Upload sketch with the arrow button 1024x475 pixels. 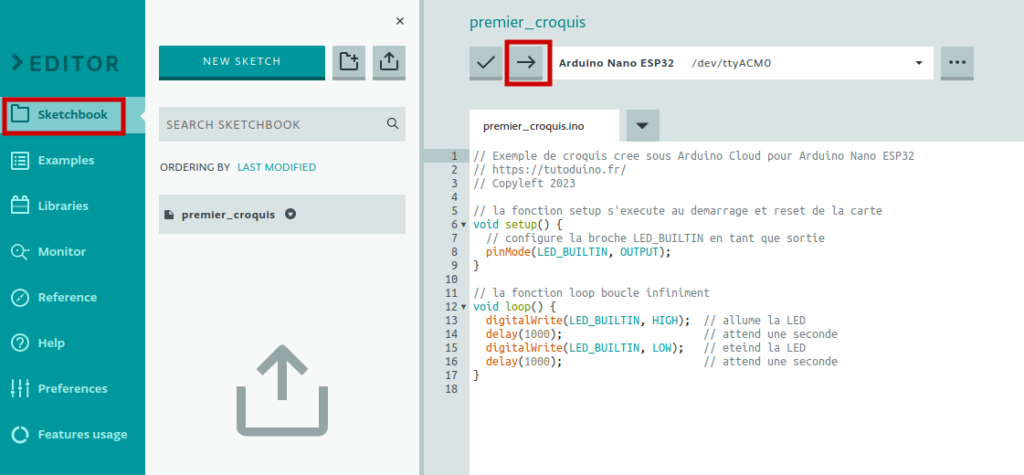[526, 63]
